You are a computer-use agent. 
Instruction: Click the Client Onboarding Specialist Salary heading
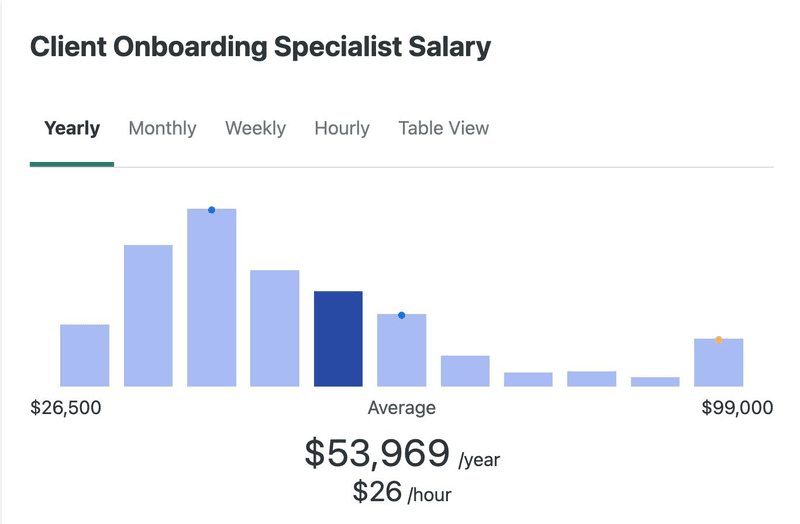click(x=261, y=46)
